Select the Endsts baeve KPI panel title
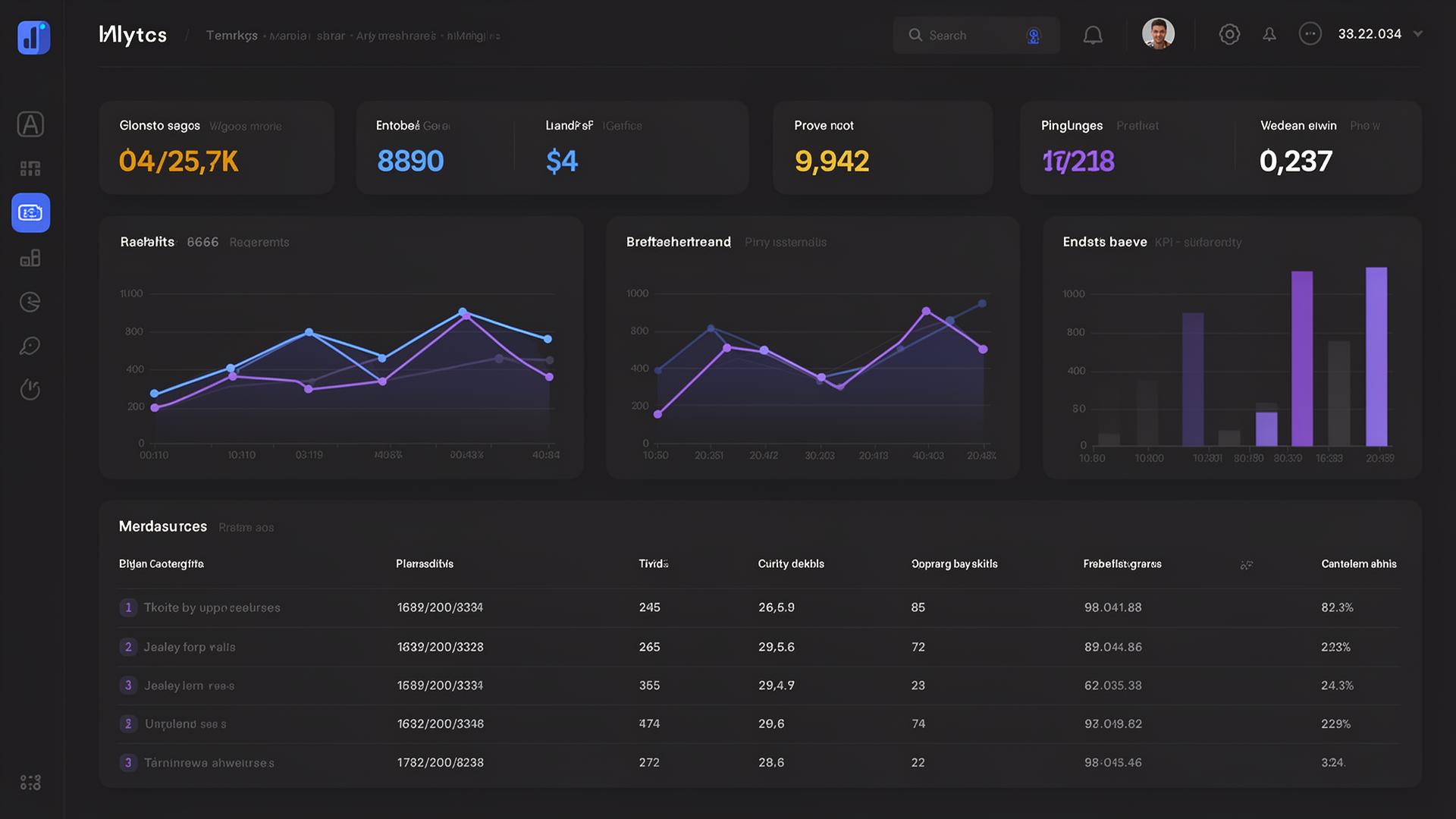This screenshot has width=1456, height=819. 1105,242
